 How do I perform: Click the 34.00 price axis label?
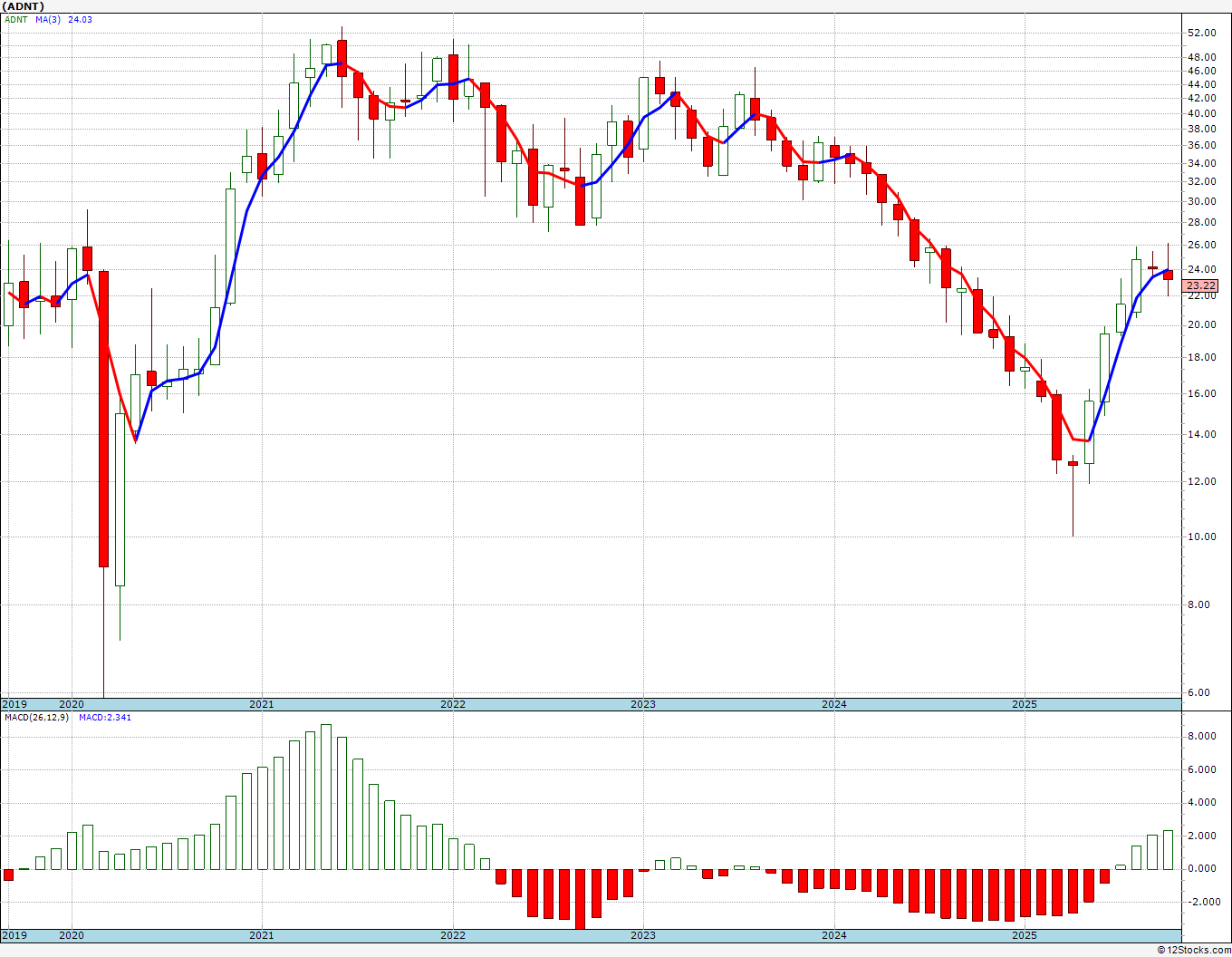click(x=1201, y=163)
